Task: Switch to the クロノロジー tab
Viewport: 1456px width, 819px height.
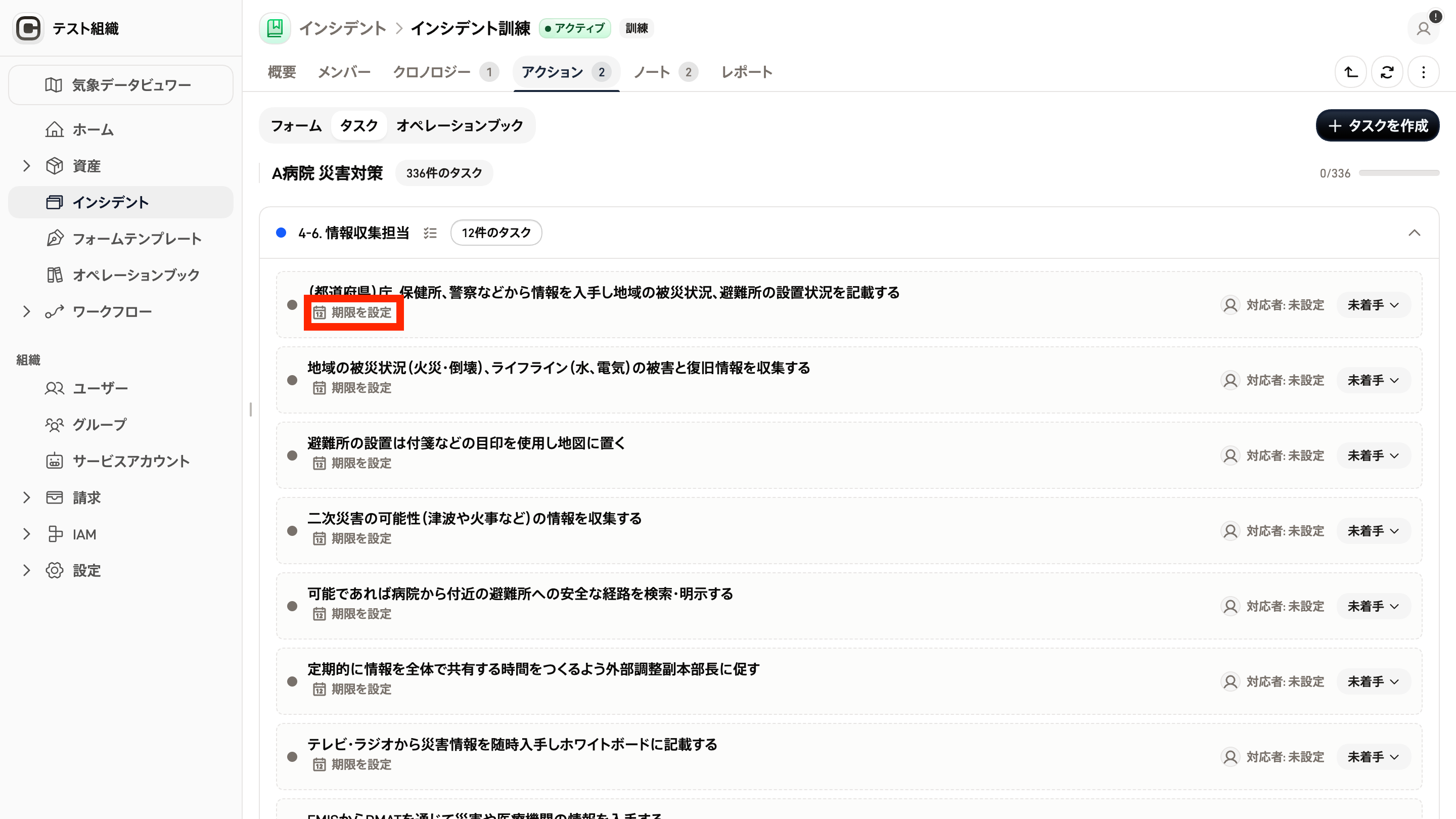Action: tap(445, 72)
